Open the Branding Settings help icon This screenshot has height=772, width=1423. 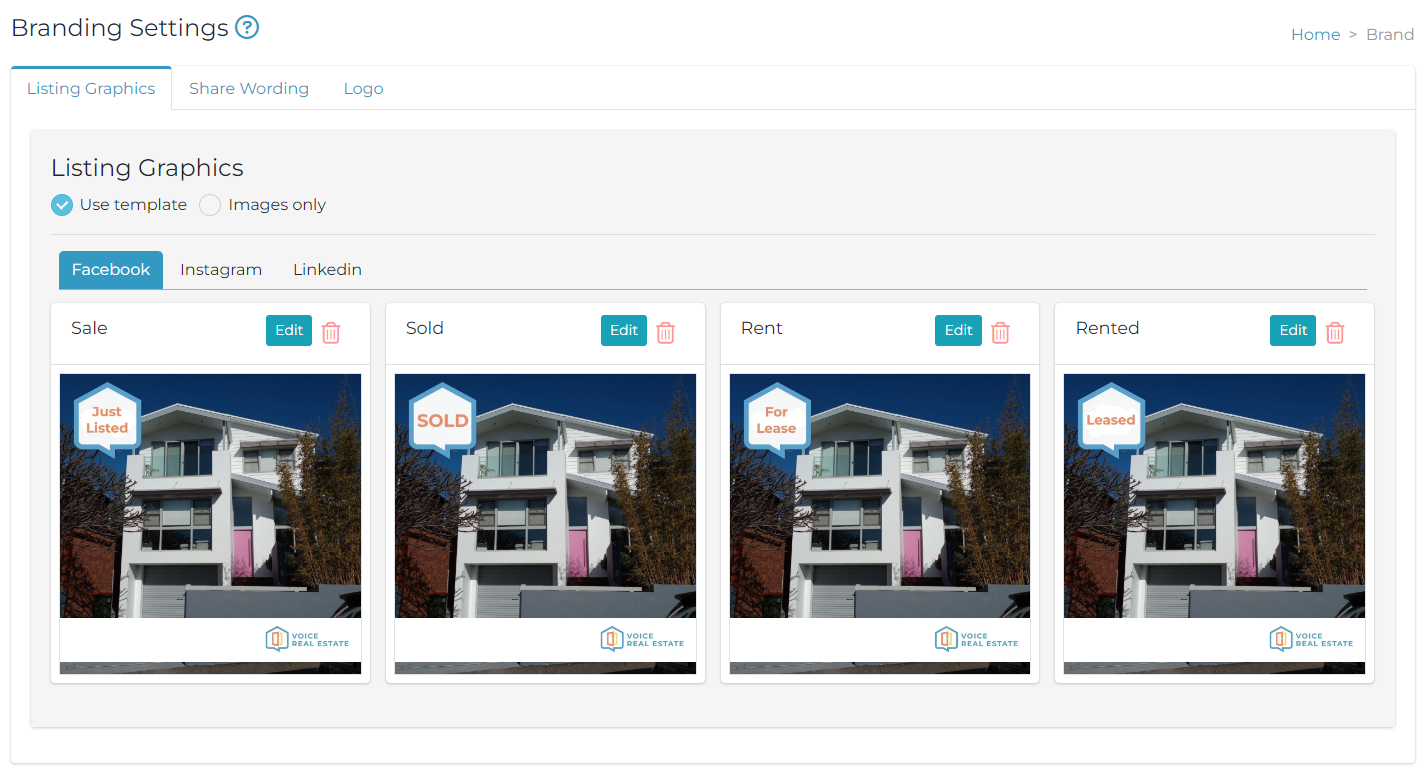click(x=247, y=27)
